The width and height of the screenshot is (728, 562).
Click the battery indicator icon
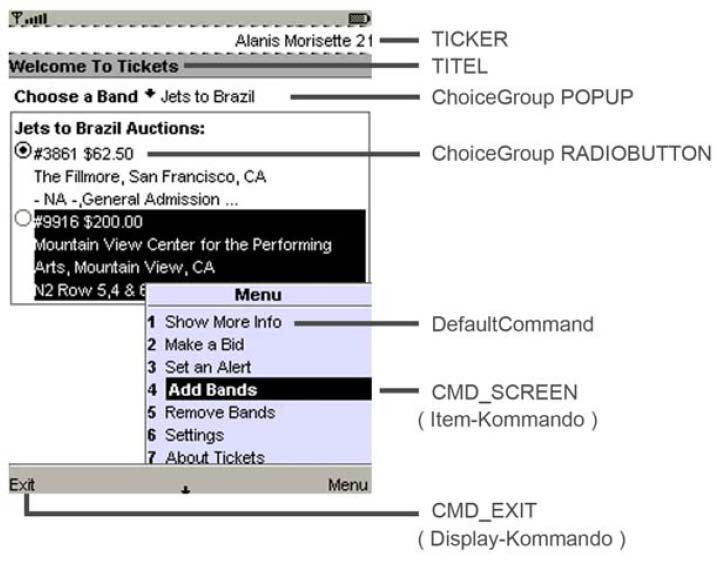(358, 19)
